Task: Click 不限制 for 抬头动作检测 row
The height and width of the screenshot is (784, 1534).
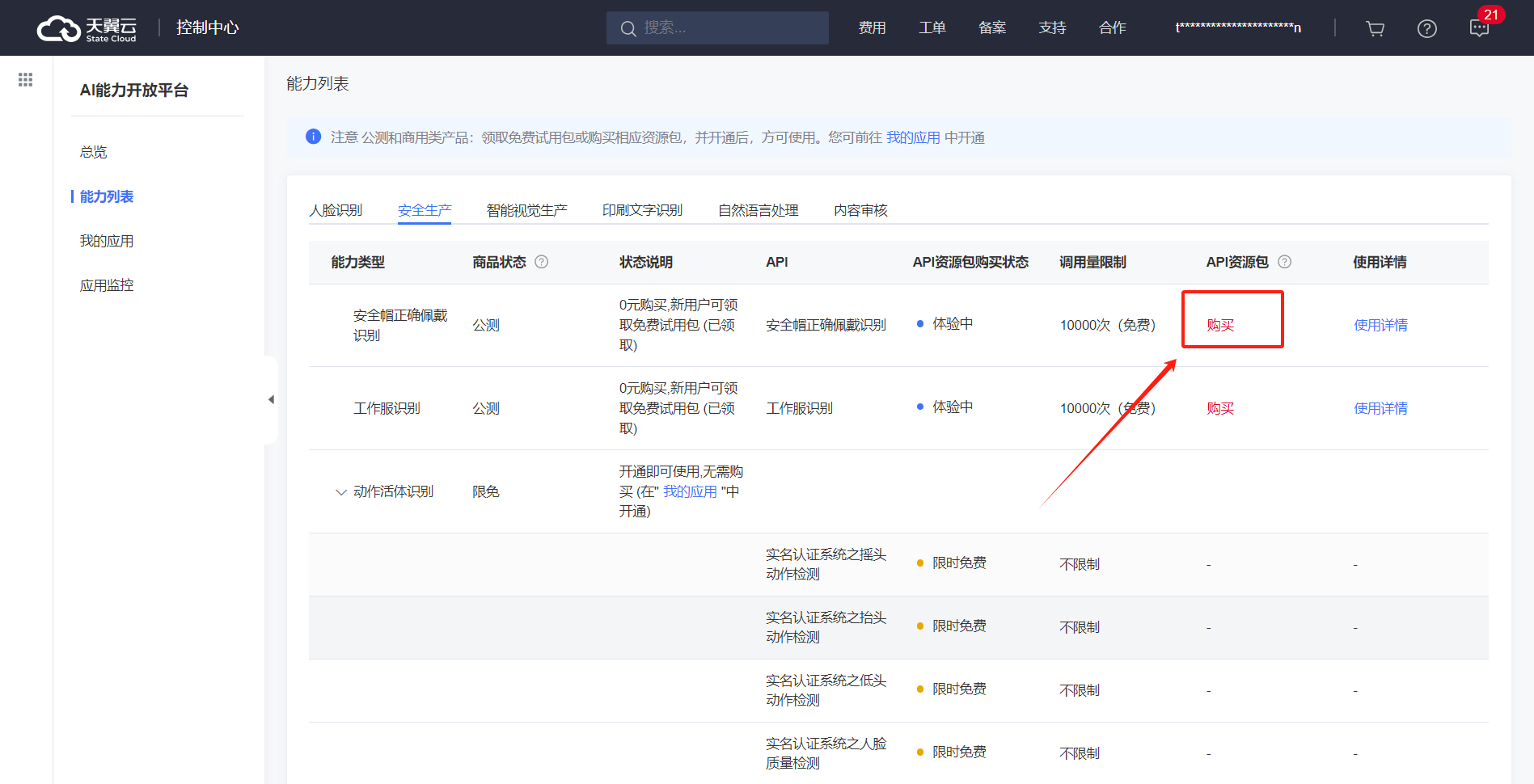Action: tap(1080, 627)
